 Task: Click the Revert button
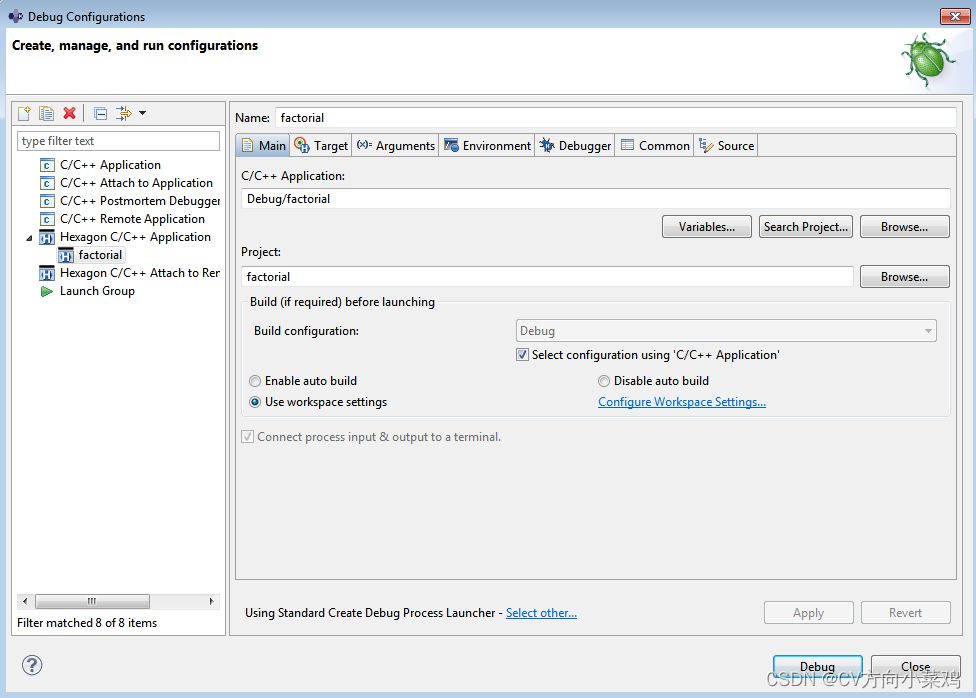(906, 613)
